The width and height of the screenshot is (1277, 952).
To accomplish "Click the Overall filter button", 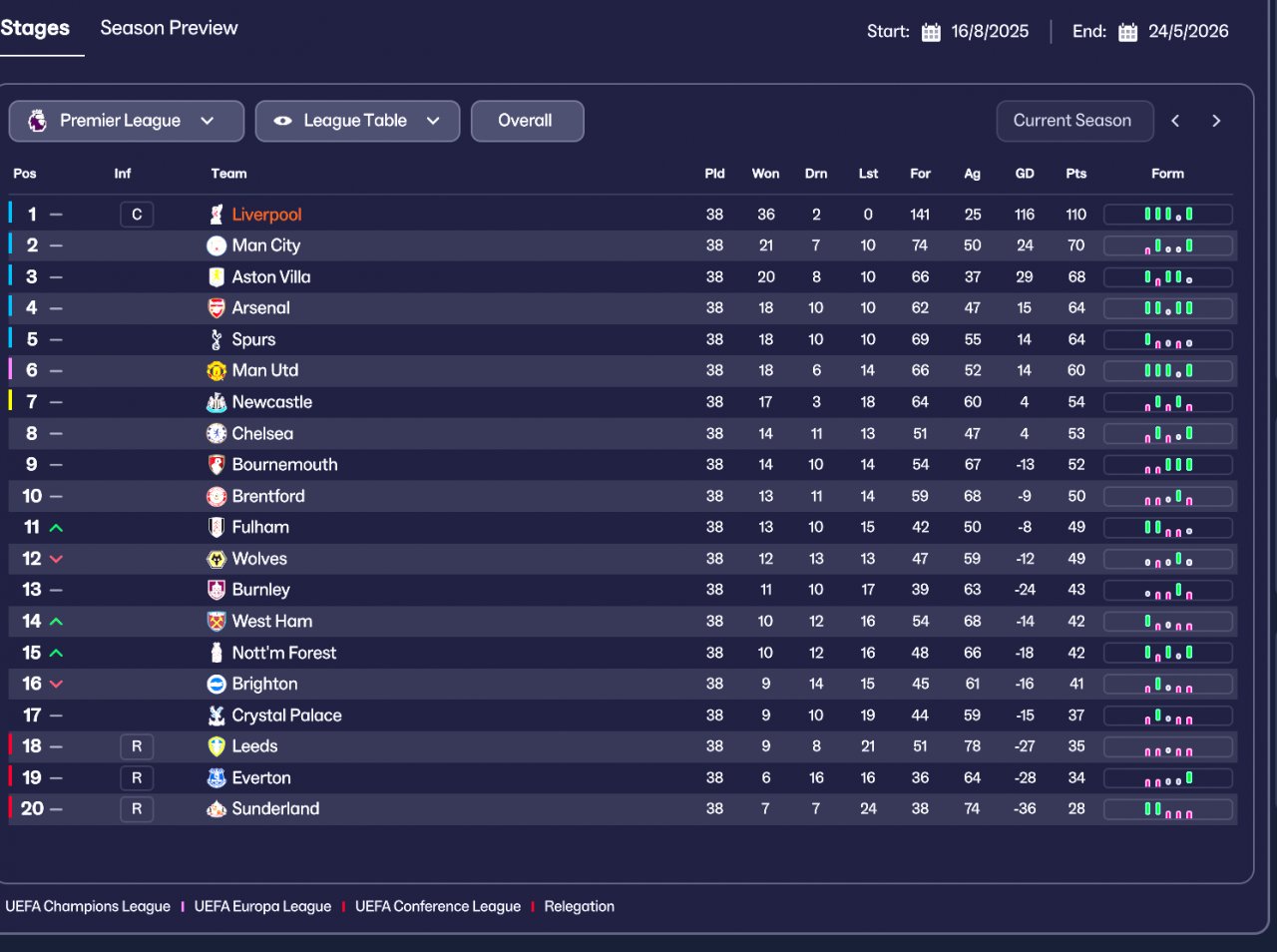I will [527, 121].
